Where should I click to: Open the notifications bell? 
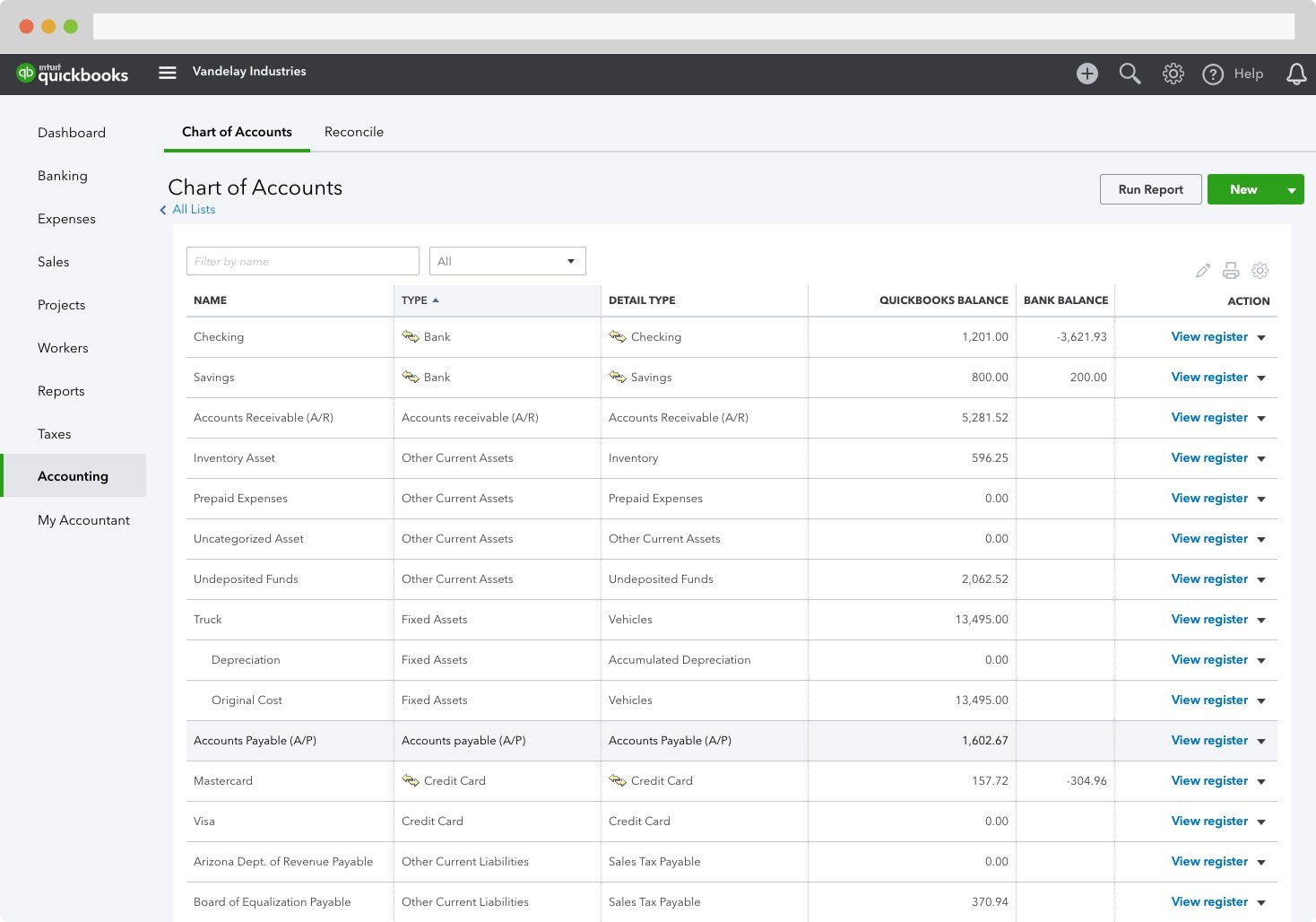tap(1296, 74)
